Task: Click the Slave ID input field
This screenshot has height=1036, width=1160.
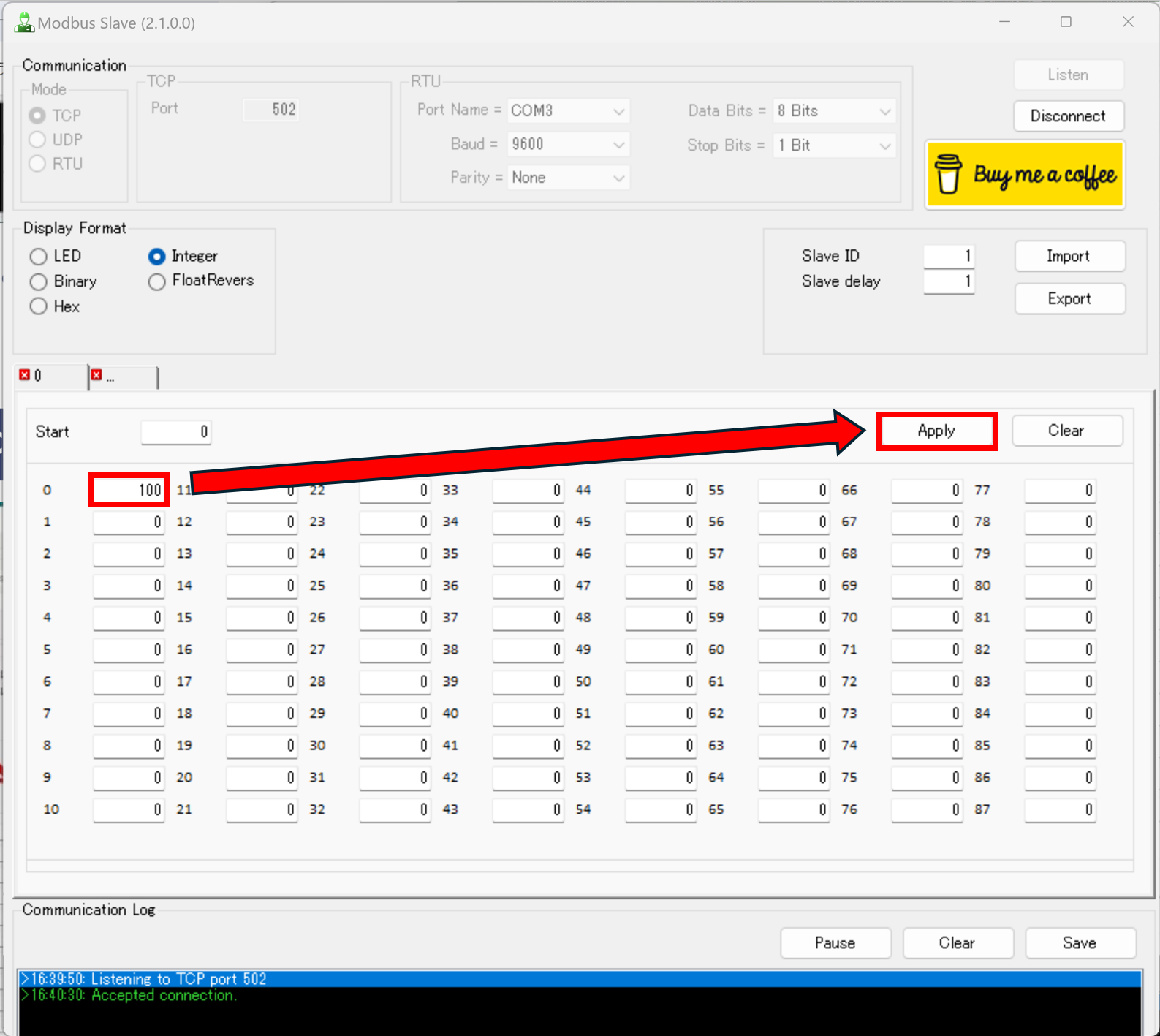Action: coord(948,256)
